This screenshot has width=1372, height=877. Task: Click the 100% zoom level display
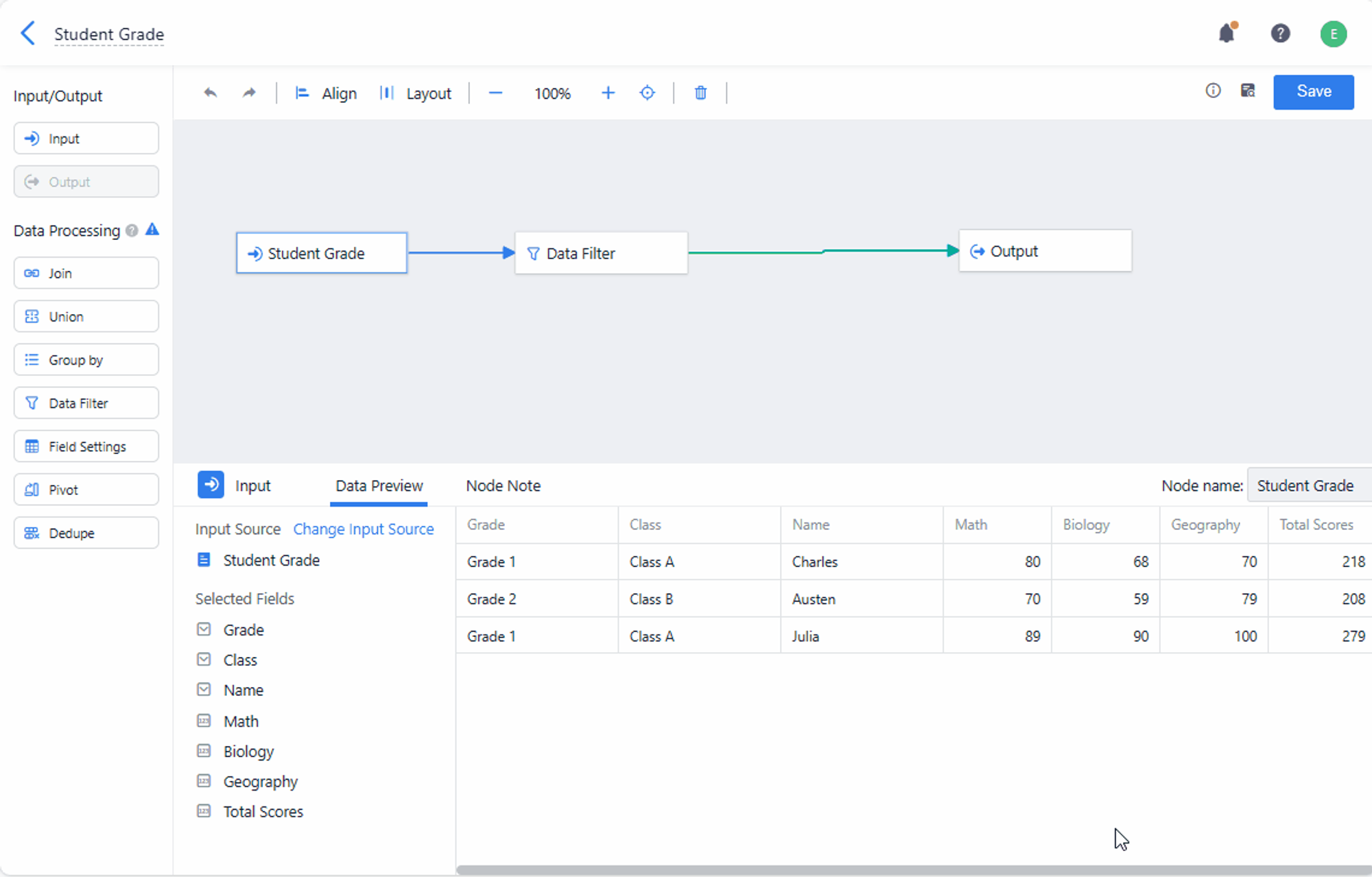[552, 93]
